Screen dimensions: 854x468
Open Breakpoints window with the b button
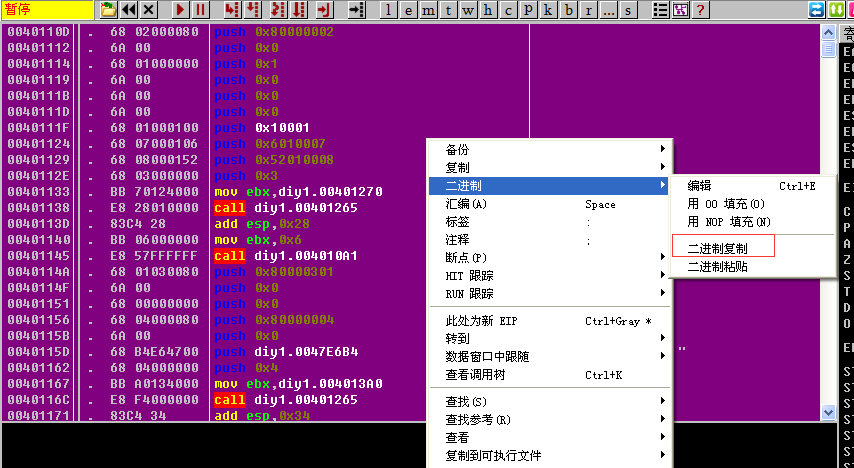pyautogui.click(x=569, y=9)
